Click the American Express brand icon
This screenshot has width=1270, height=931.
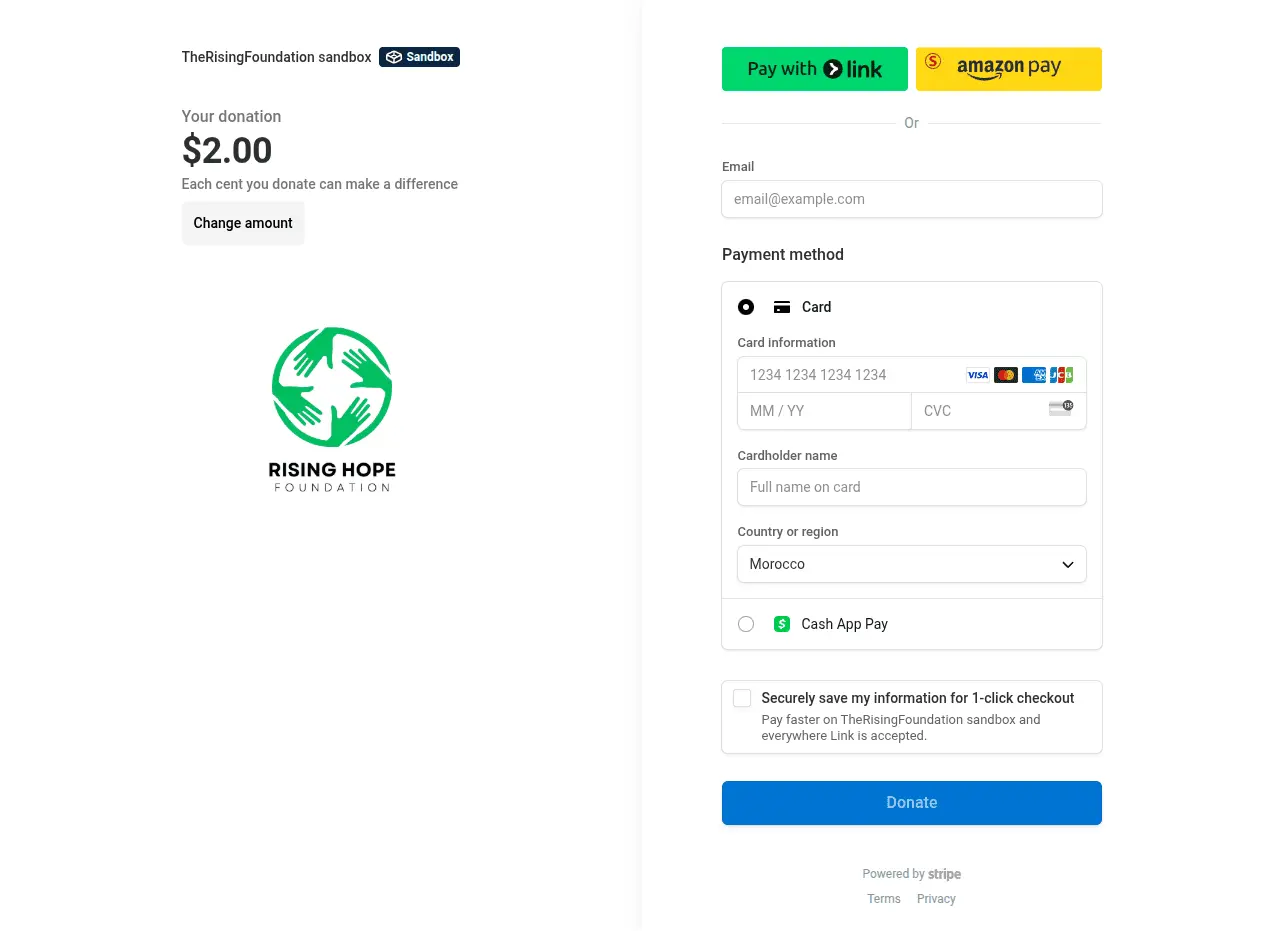pos(1033,375)
